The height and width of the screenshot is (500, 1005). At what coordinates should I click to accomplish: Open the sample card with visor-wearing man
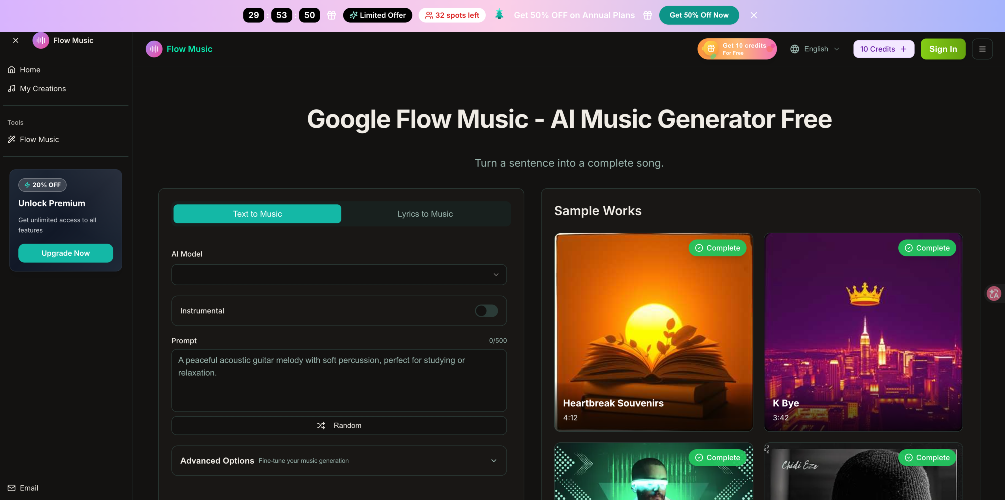click(653, 471)
